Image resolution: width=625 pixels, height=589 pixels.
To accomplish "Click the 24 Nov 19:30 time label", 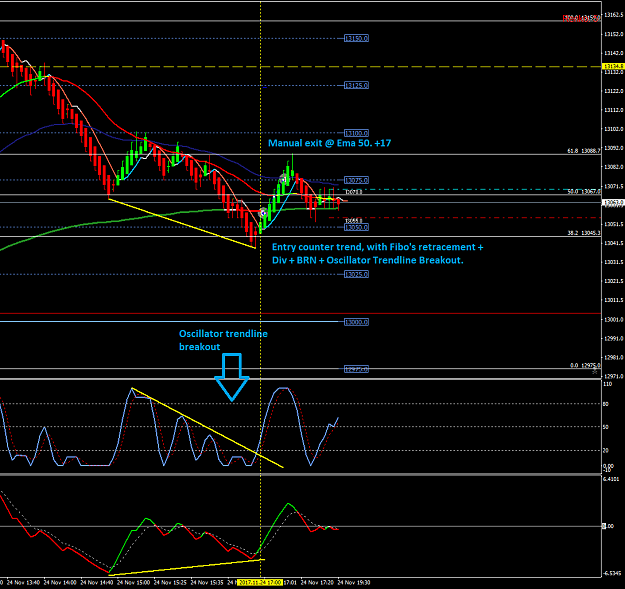I will pos(354,583).
